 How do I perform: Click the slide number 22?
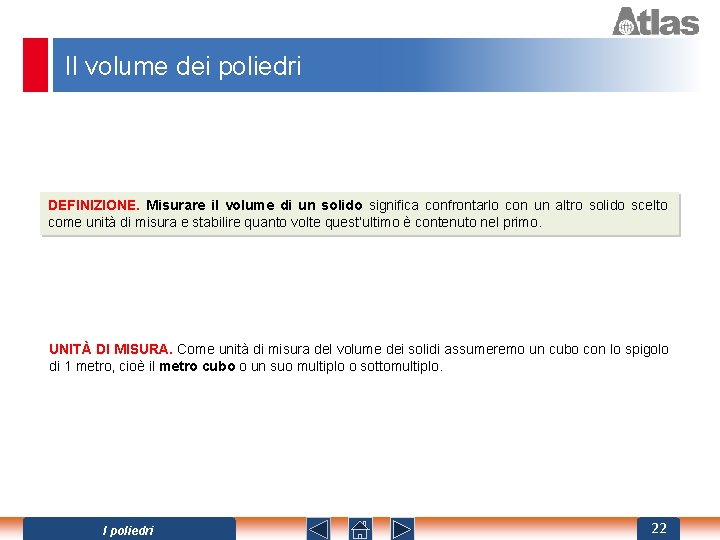pos(658,528)
